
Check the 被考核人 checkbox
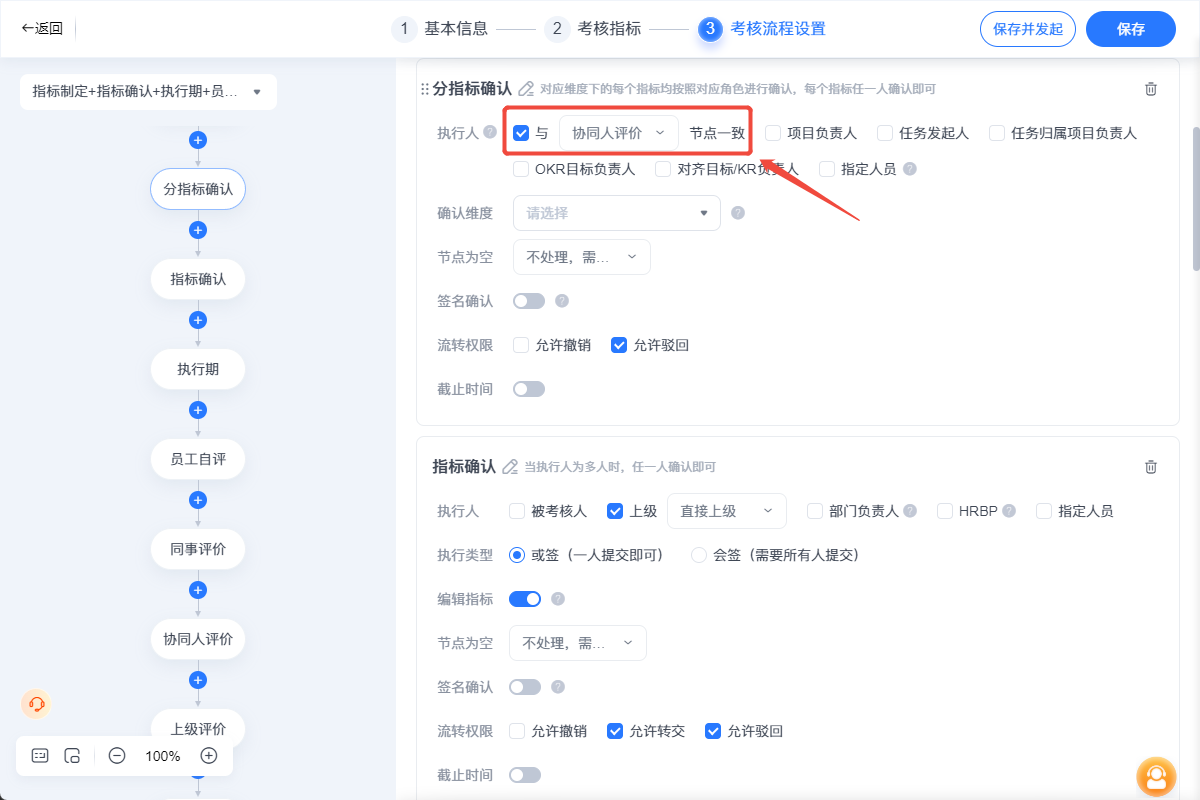coord(517,511)
